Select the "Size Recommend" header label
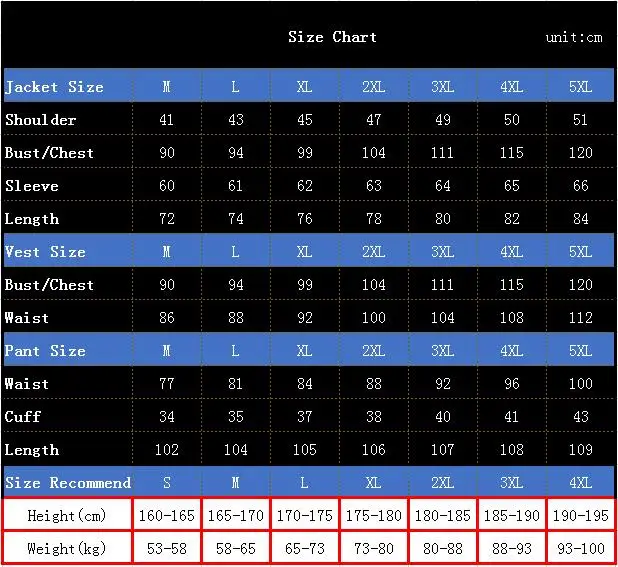Image resolution: width=618 pixels, height=567 pixels. pos(68,482)
